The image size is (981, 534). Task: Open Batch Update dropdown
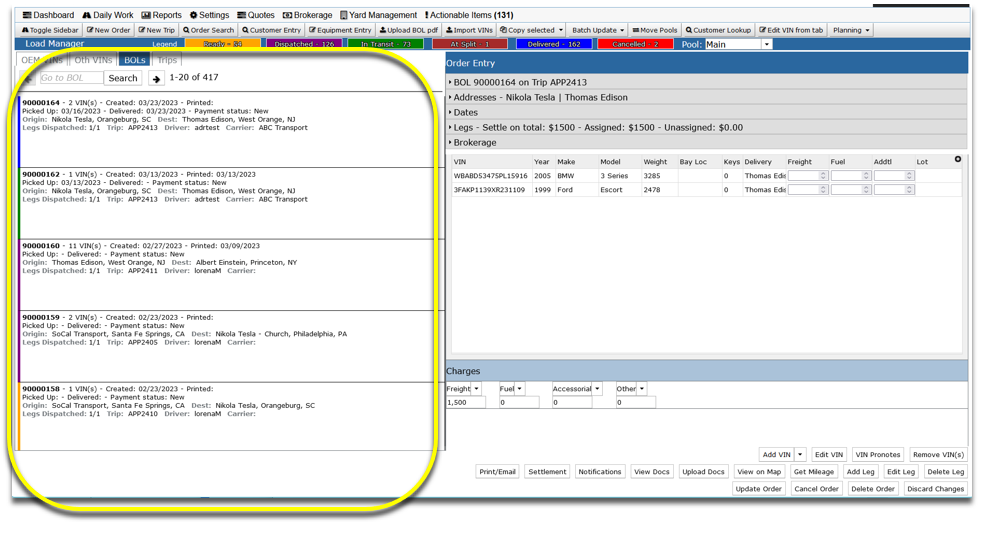point(597,30)
